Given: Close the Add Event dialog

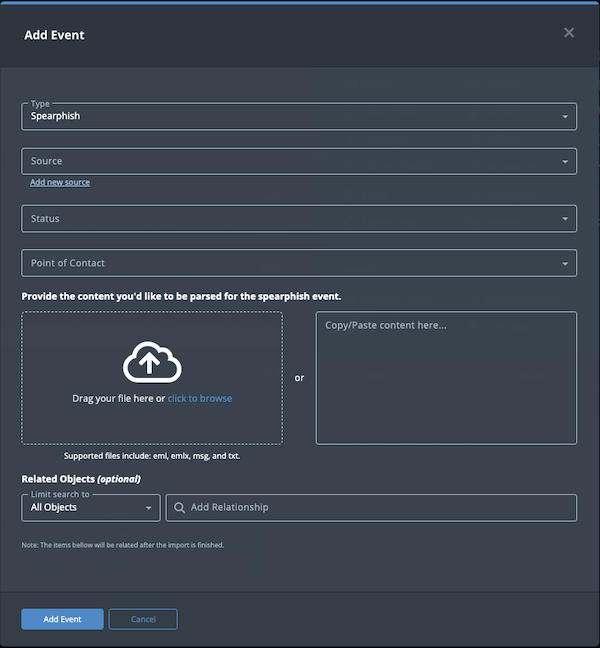Looking at the screenshot, I should pos(569,33).
